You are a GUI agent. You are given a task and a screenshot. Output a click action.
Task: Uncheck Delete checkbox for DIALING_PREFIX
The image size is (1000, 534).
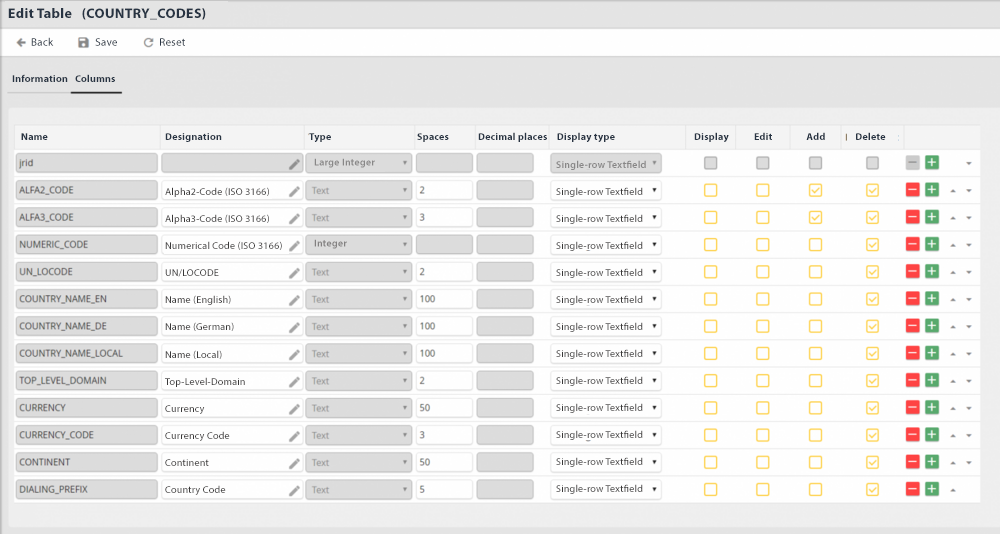pos(872,489)
